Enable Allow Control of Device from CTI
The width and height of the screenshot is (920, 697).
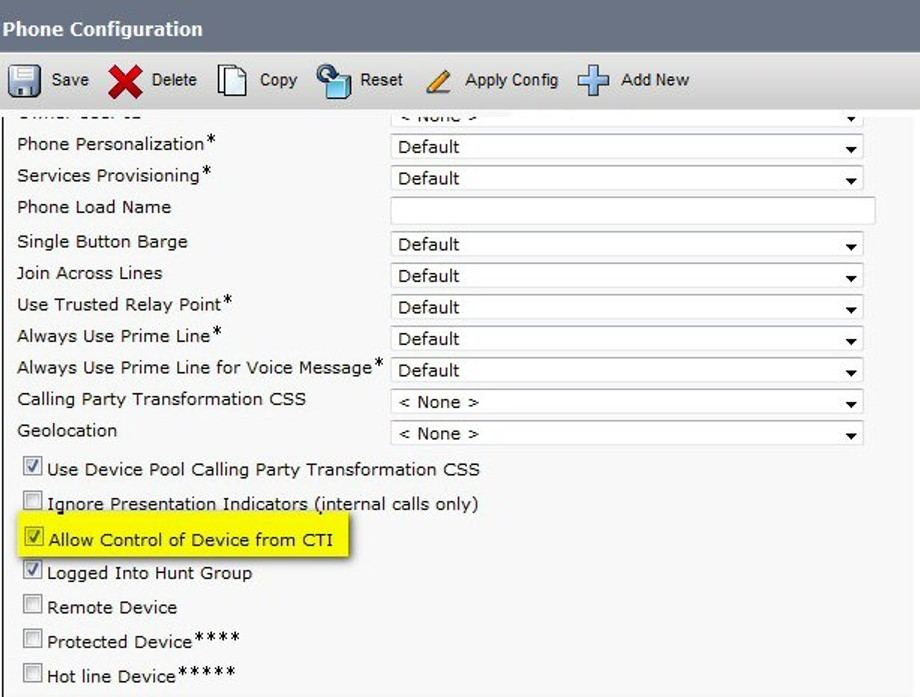[34, 539]
